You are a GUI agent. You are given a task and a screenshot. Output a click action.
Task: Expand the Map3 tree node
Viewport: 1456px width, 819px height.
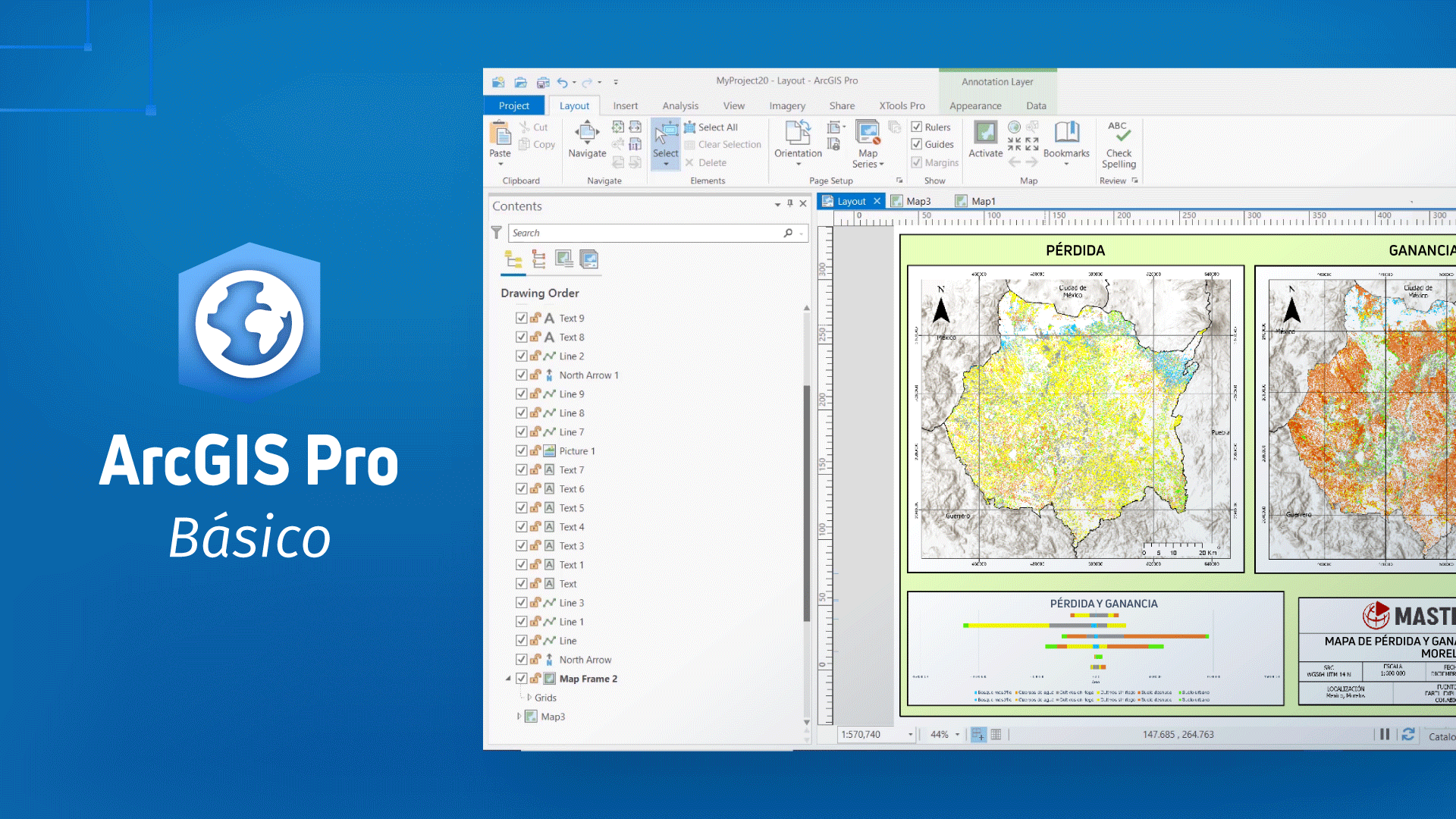pyautogui.click(x=519, y=716)
